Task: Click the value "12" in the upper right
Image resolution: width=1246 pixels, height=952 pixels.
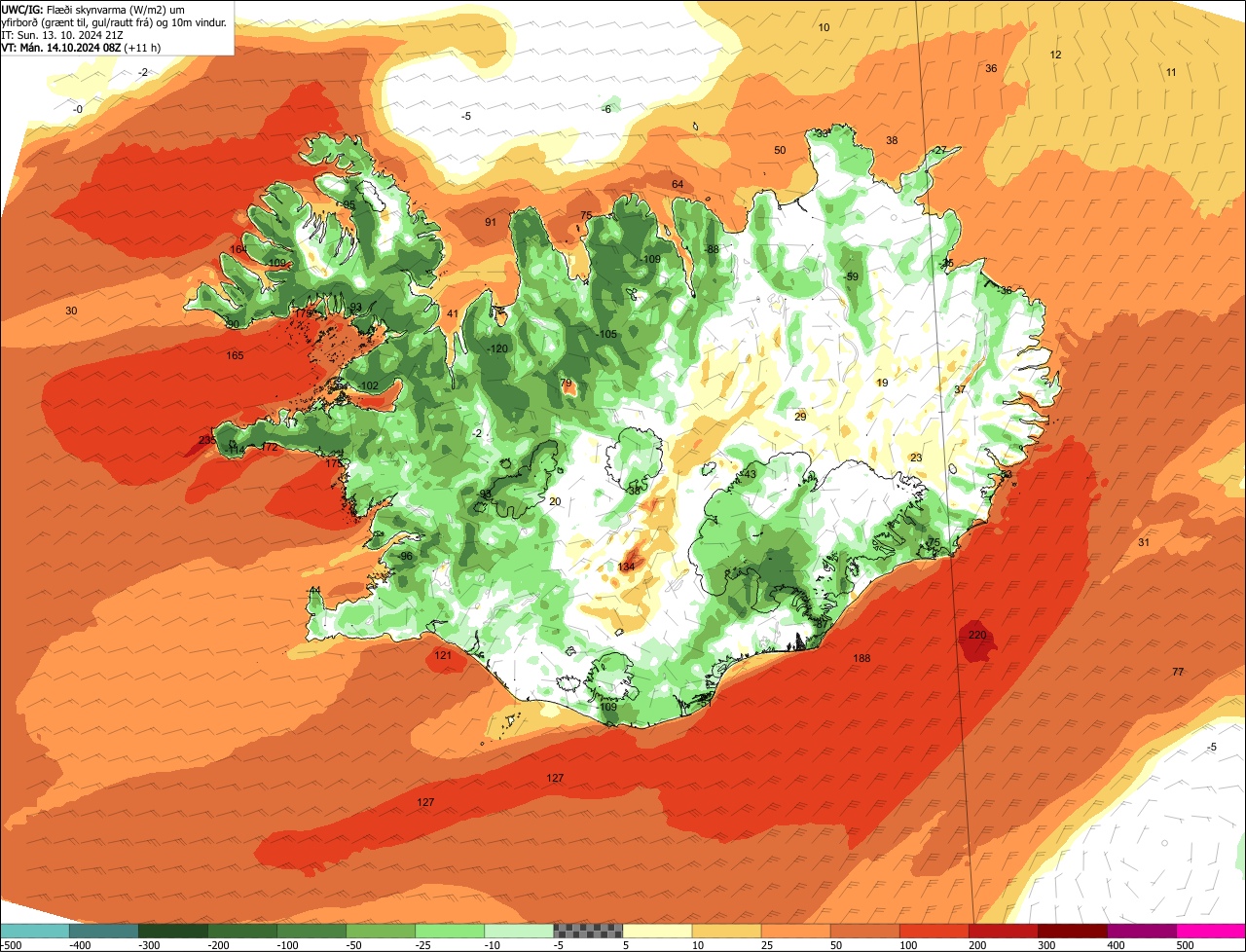Action: [x=1055, y=55]
